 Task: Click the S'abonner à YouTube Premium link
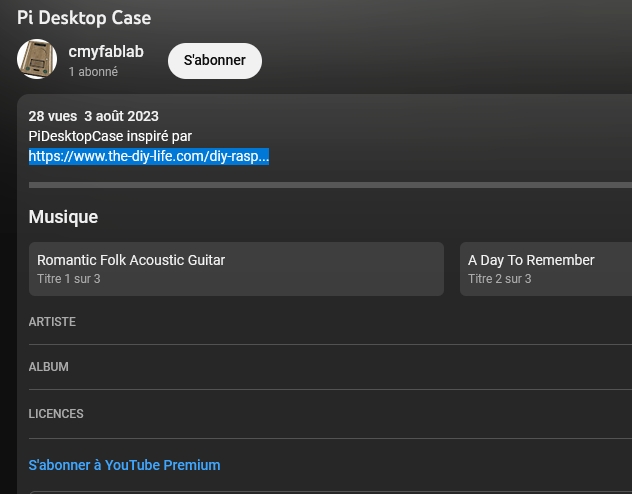click(125, 465)
